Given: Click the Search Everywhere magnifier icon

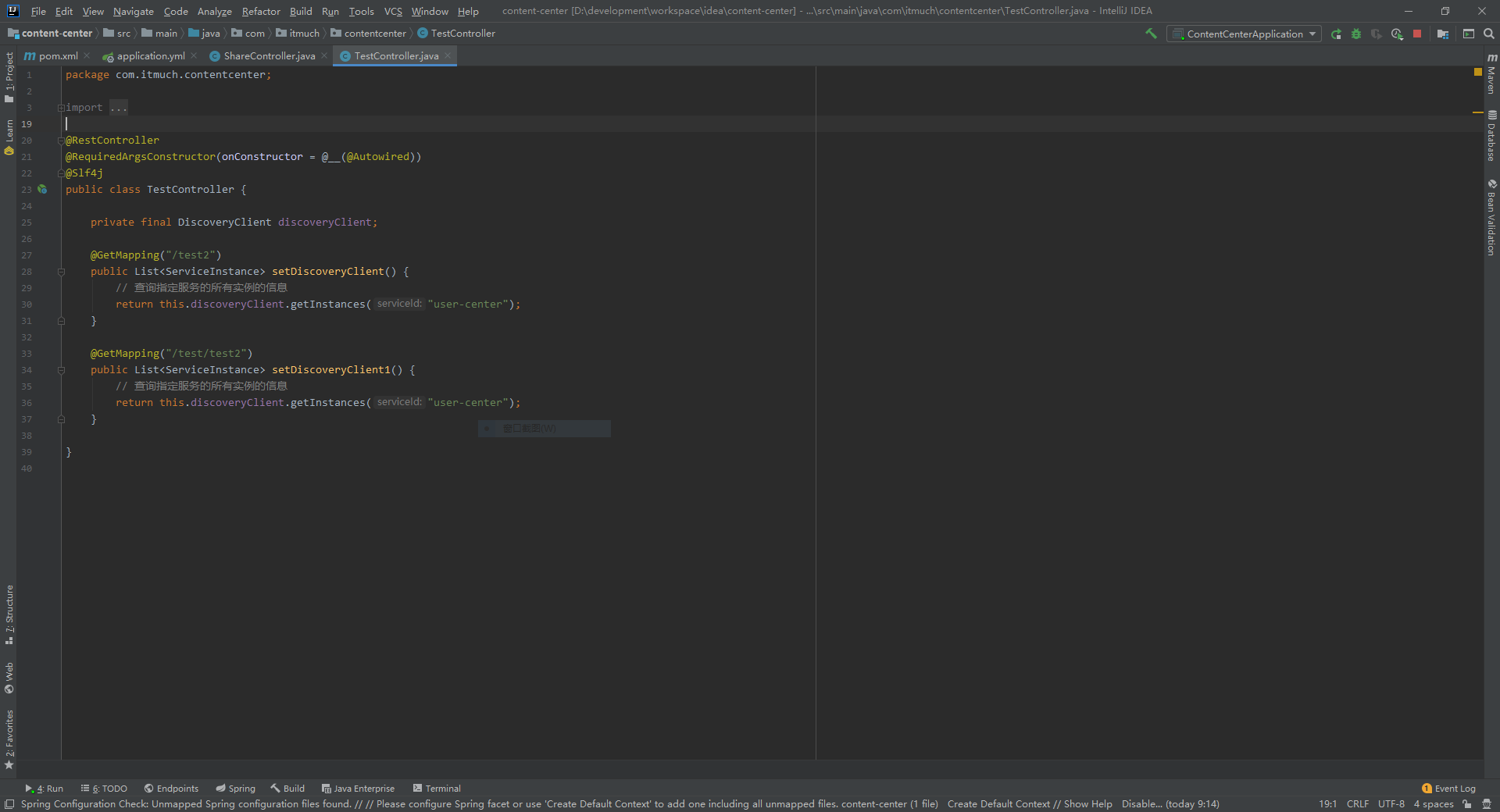Looking at the screenshot, I should click(1489, 34).
